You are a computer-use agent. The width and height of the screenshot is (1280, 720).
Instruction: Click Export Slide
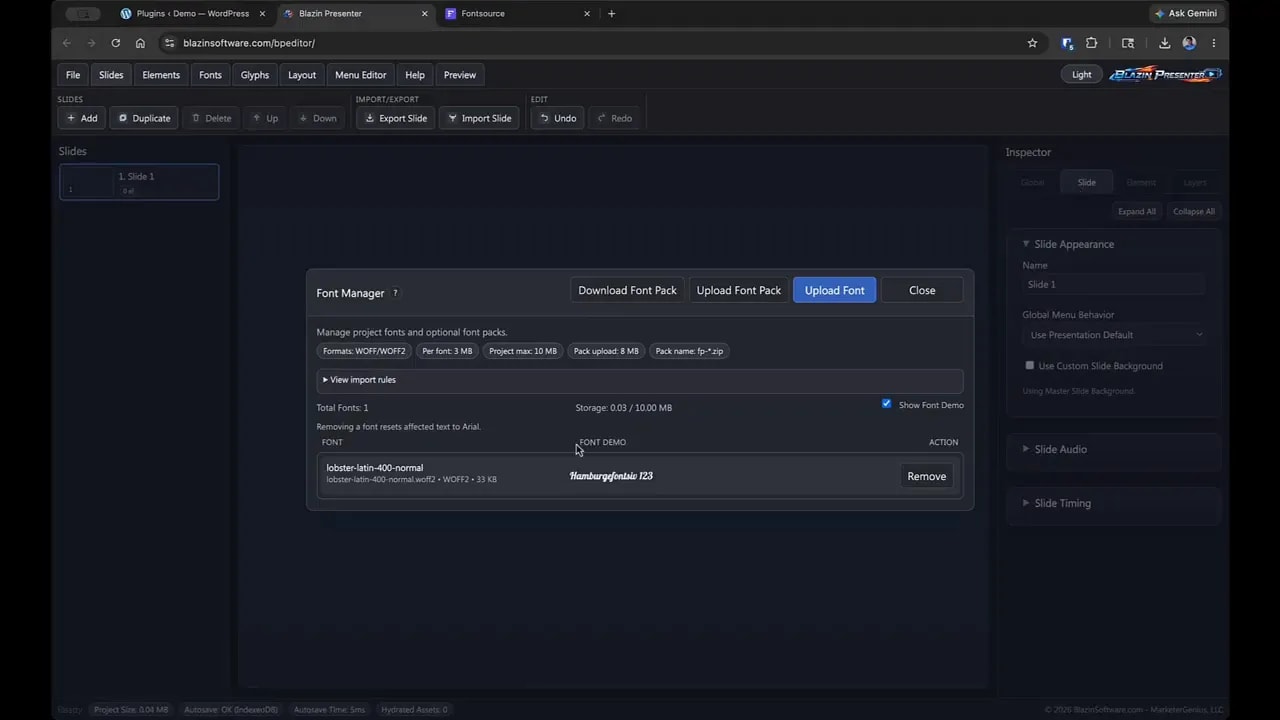pos(395,118)
